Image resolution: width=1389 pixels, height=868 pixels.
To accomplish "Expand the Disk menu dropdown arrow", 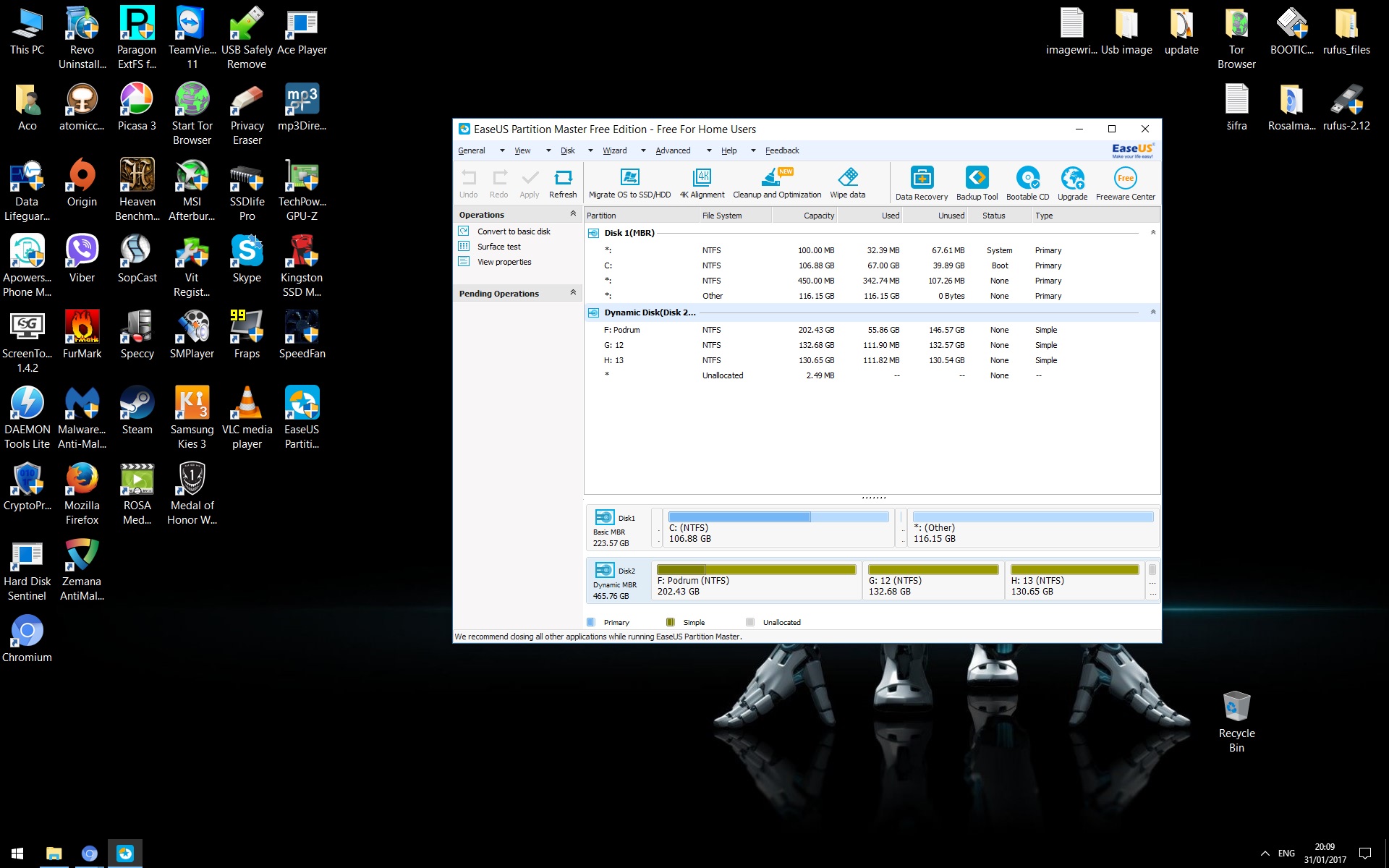I will 590,150.
